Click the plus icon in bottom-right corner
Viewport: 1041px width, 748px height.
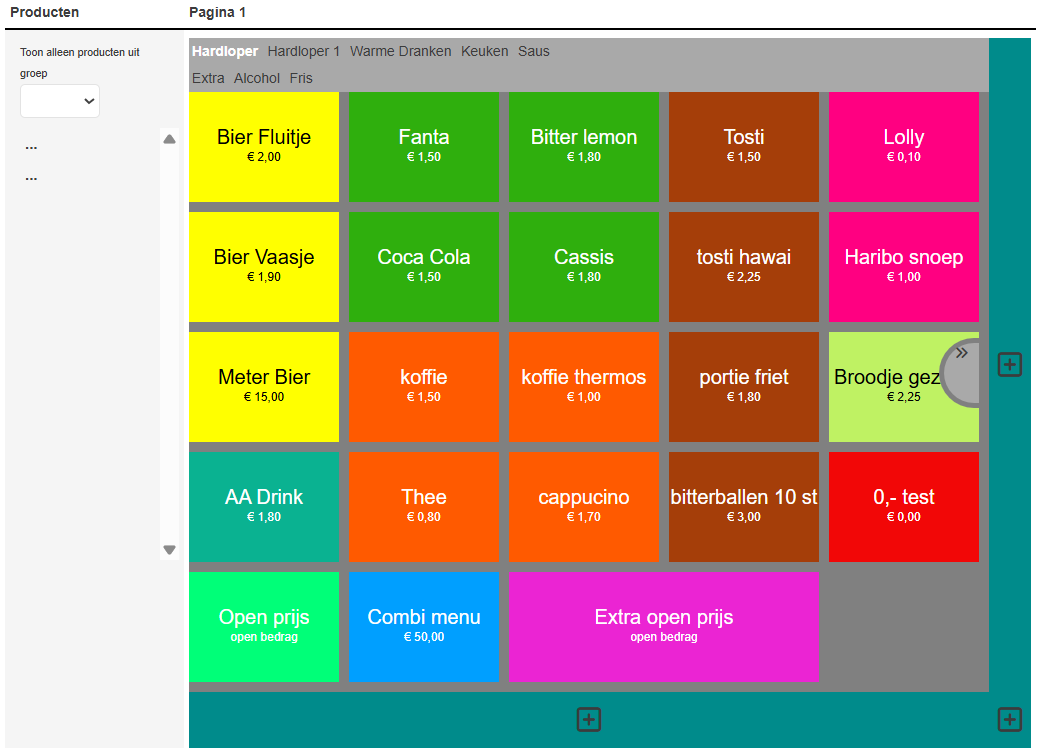point(1009,719)
